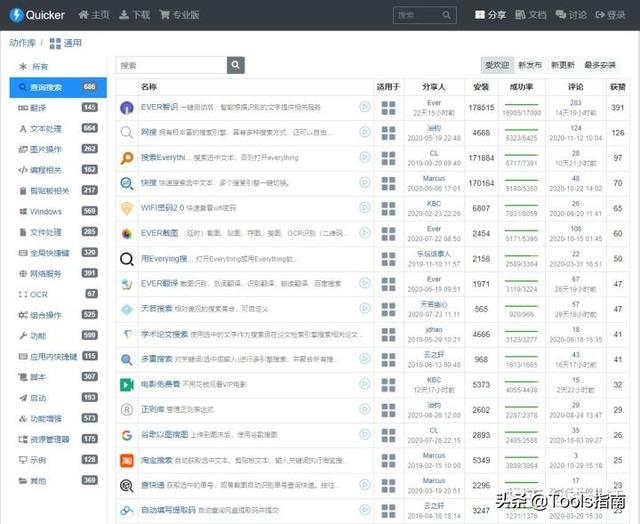This screenshot has width=640, height=524.
Task: Click sharer KBC in WIFI密码2.0 row
Action: point(434,204)
